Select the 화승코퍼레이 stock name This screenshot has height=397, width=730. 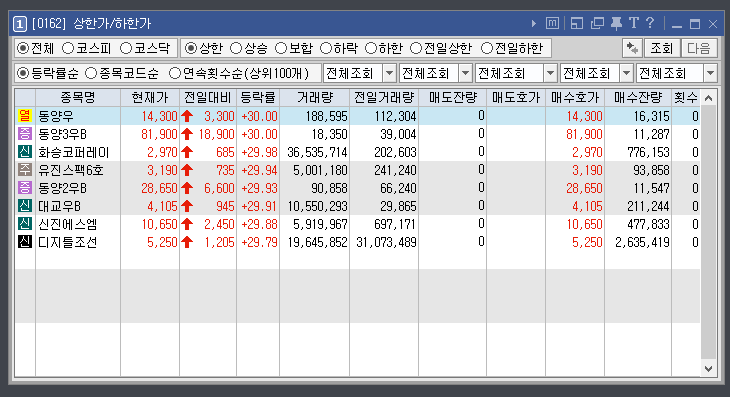click(x=74, y=152)
